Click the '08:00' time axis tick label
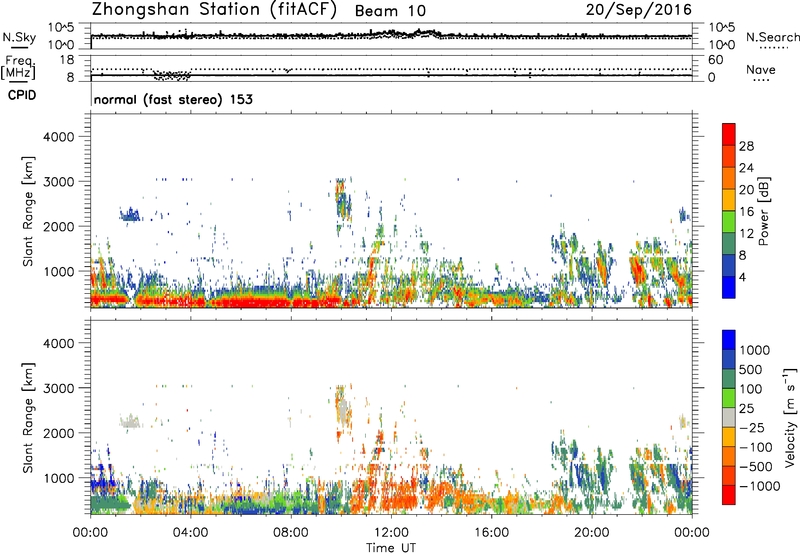The height and width of the screenshot is (554, 800). (x=291, y=533)
